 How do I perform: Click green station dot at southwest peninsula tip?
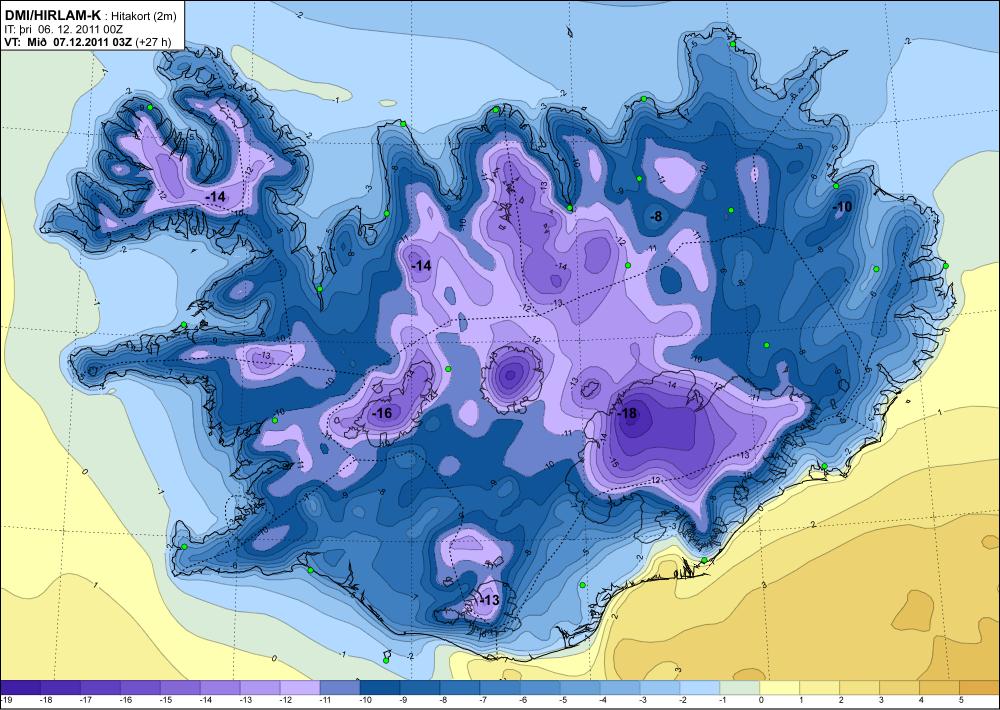184,547
